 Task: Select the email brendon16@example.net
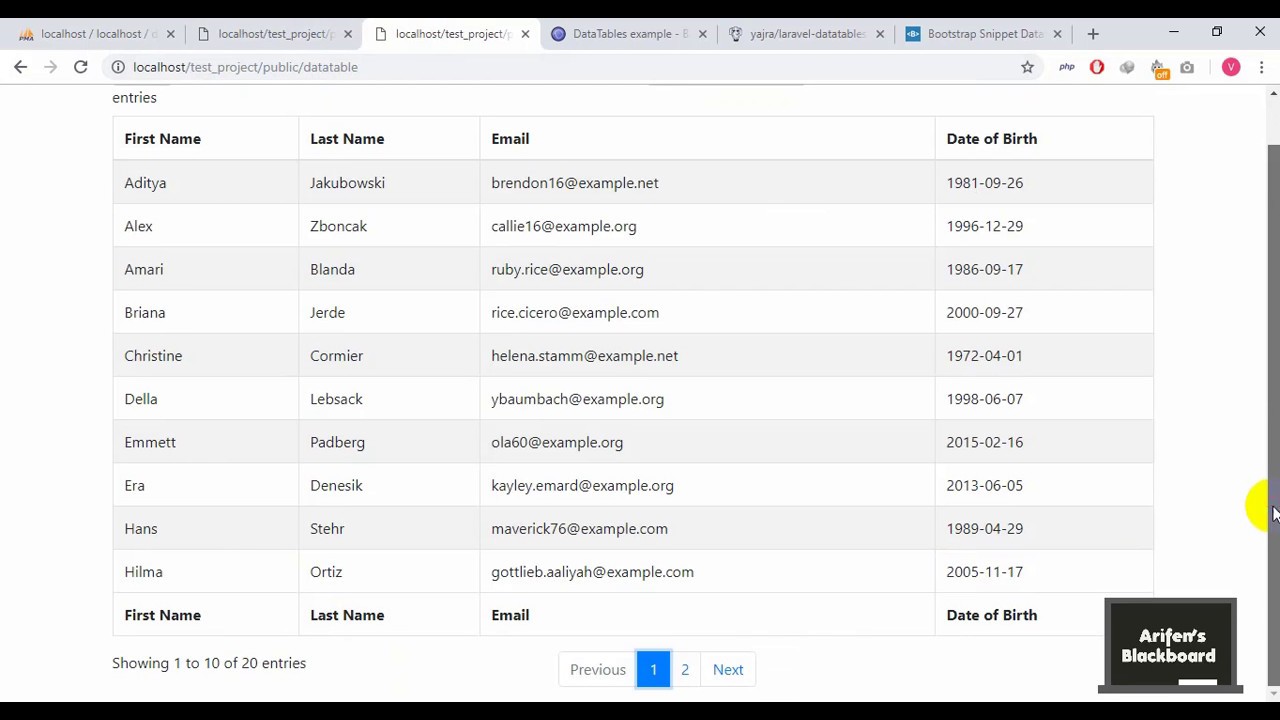point(574,183)
